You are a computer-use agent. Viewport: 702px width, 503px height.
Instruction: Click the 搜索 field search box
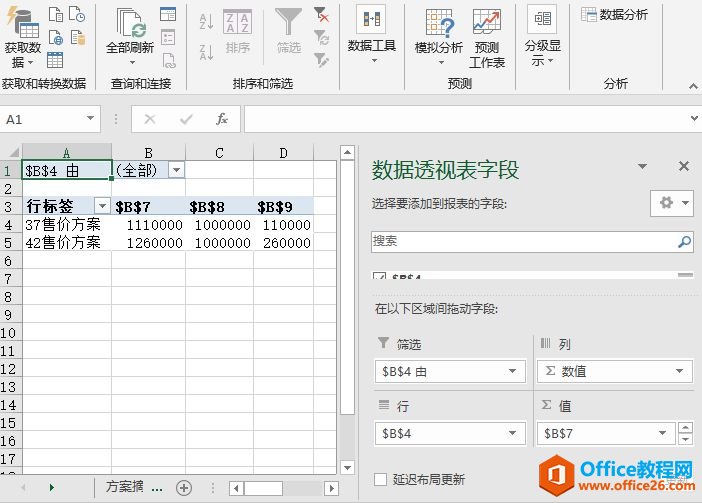tap(524, 241)
